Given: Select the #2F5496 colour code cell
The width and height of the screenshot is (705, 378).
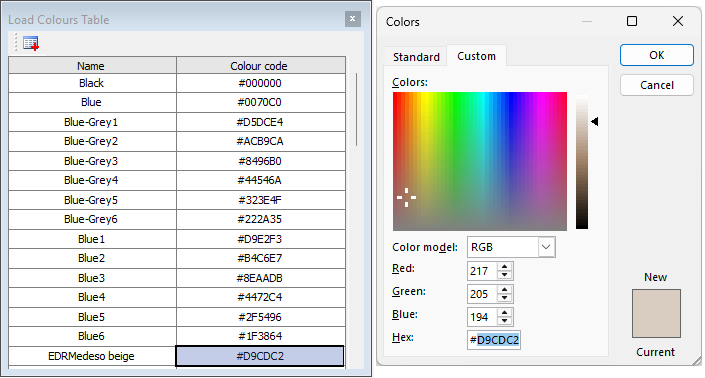Looking at the screenshot, I should pos(261,317).
